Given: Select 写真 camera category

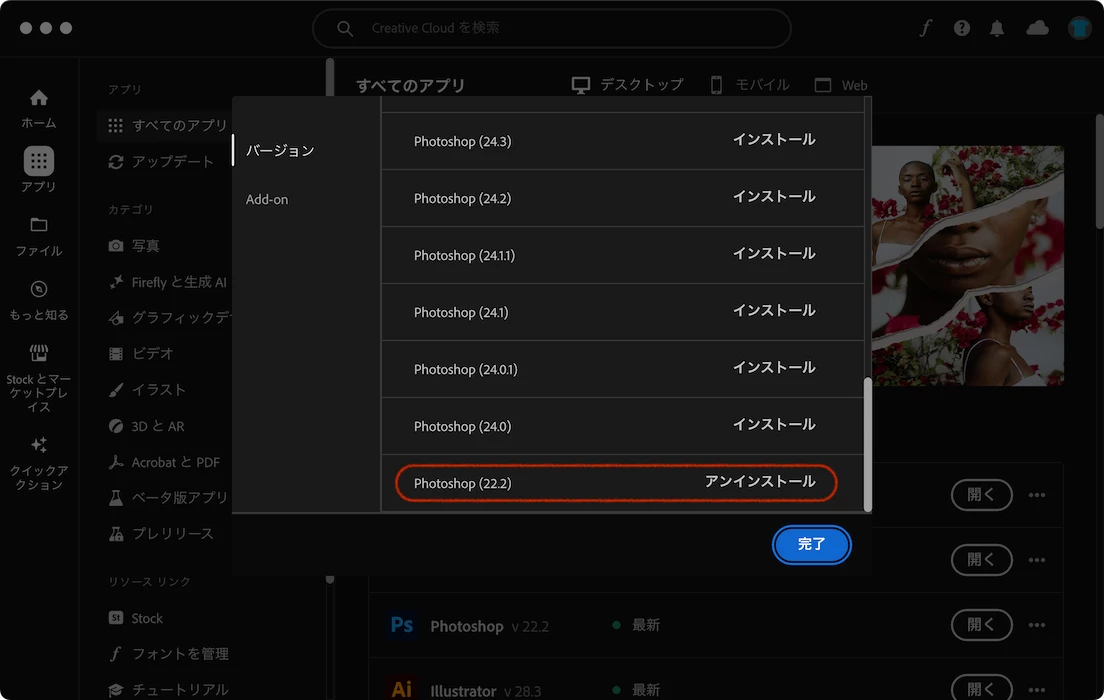Looking at the screenshot, I should 134,246.
